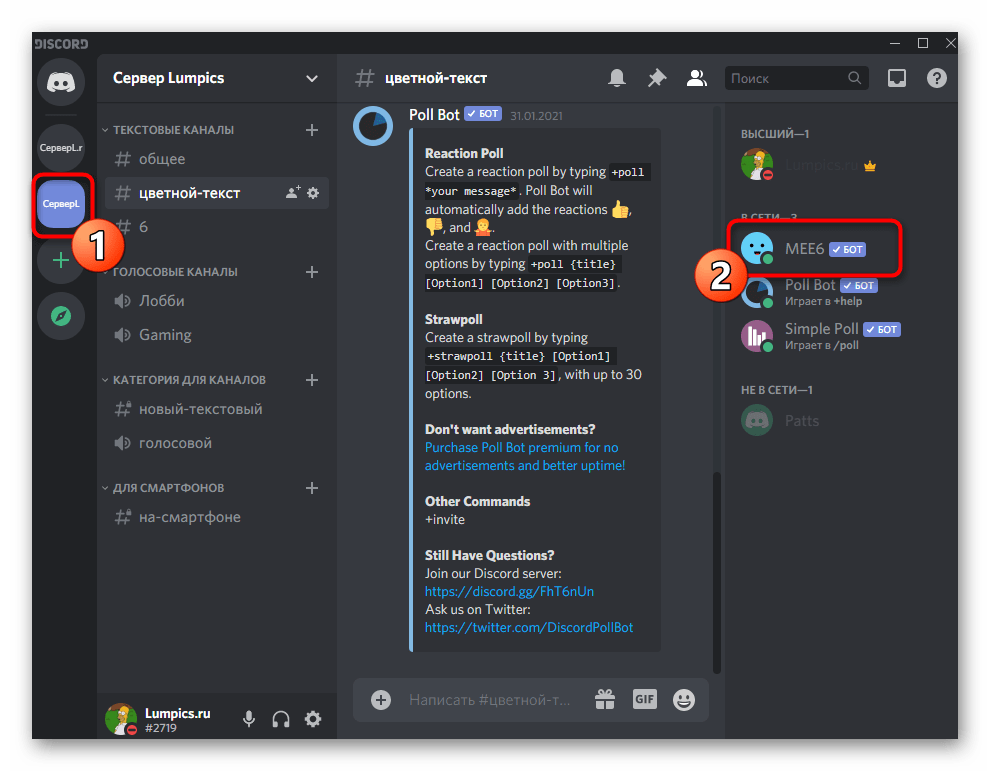
Task: Click the Add a Server plus icon
Action: pyautogui.click(x=61, y=260)
